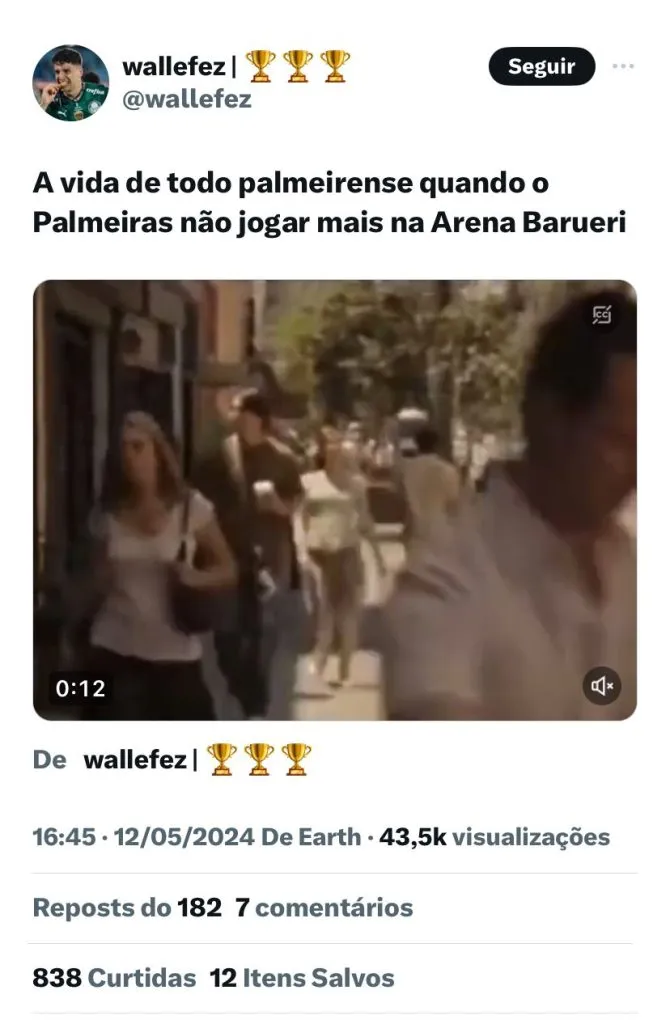Unmute the video with speaker icon
This screenshot has height=1024, width=670.
click(601, 686)
